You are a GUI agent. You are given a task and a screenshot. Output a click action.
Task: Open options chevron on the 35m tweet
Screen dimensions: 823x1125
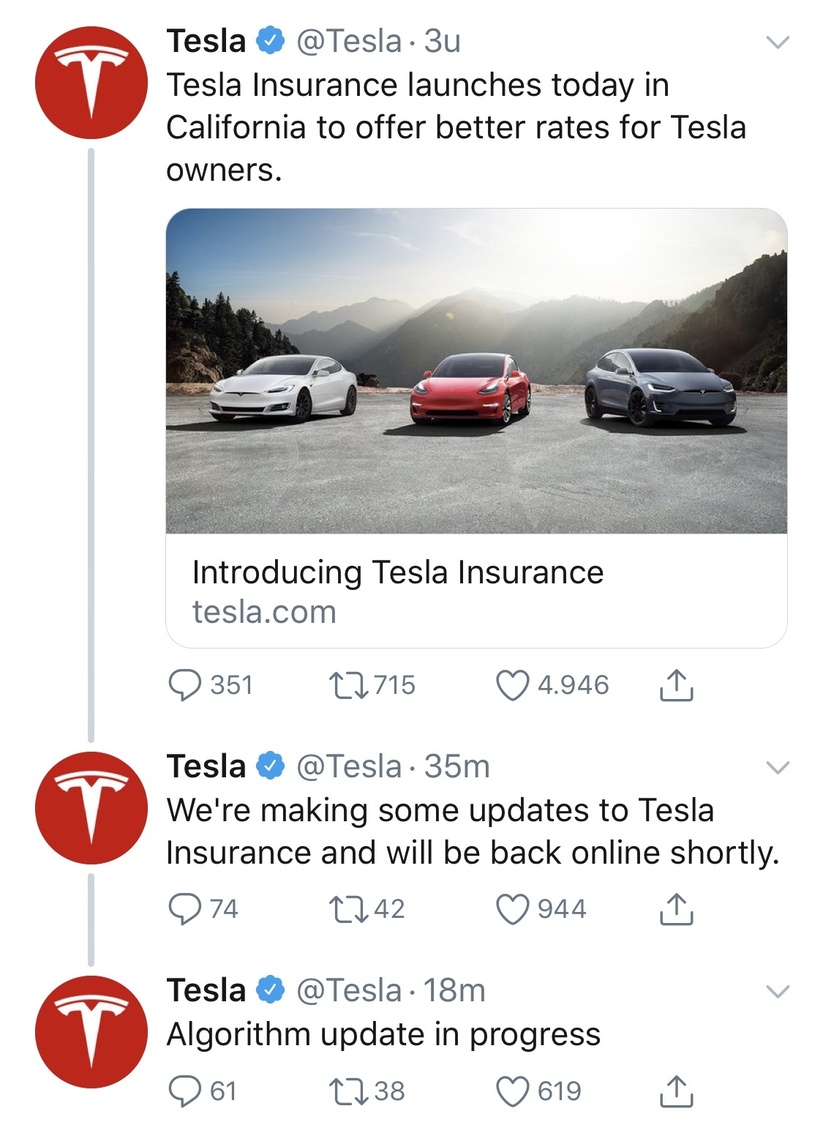pyautogui.click(x=777, y=767)
